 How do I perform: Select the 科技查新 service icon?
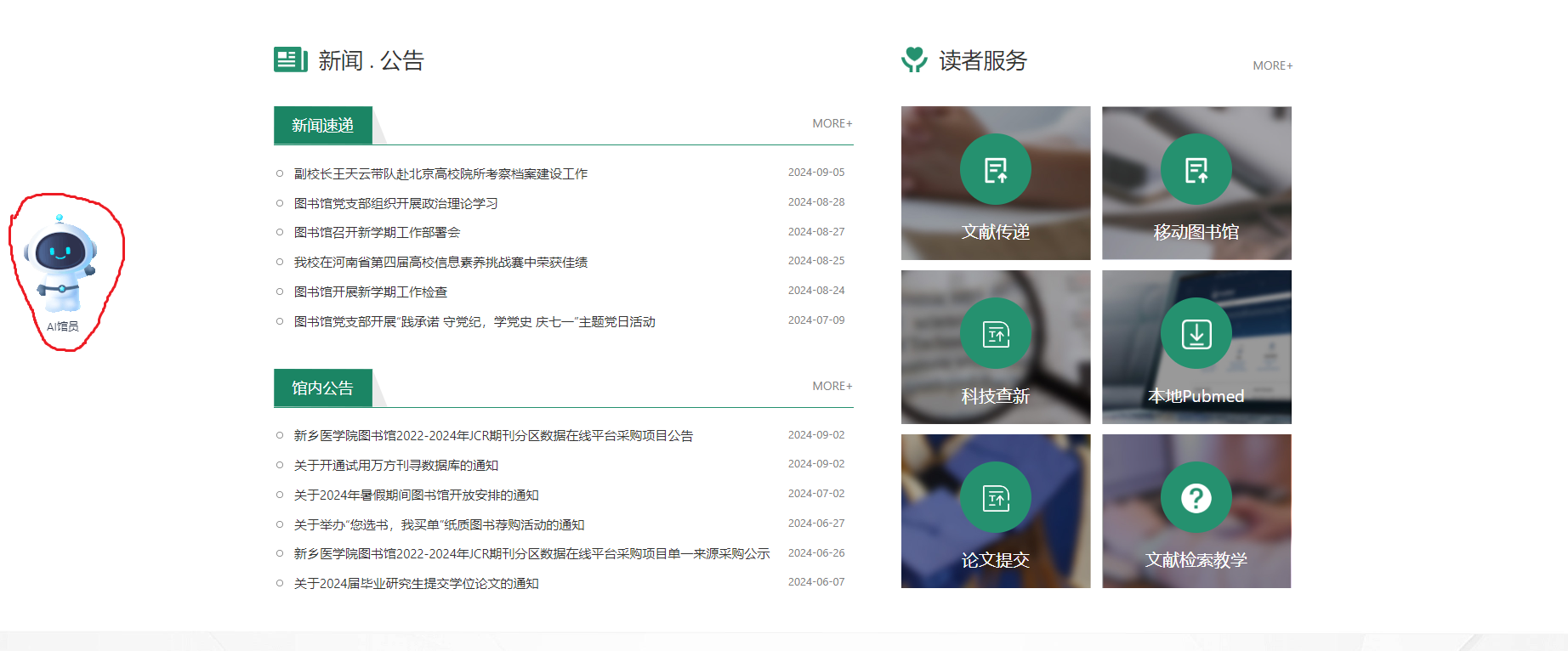(x=995, y=334)
